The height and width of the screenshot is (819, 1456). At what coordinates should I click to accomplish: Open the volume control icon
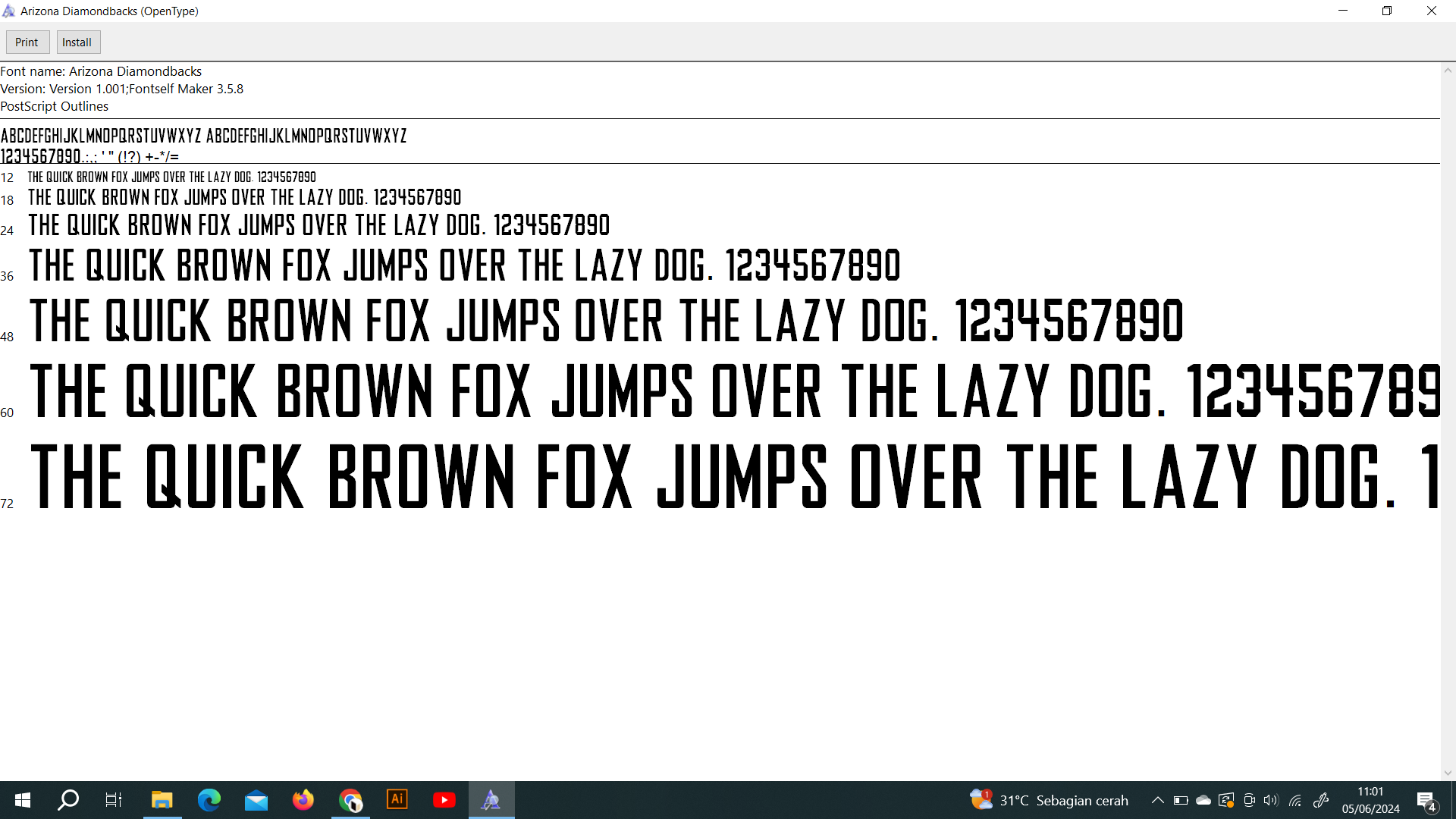pos(1271,800)
